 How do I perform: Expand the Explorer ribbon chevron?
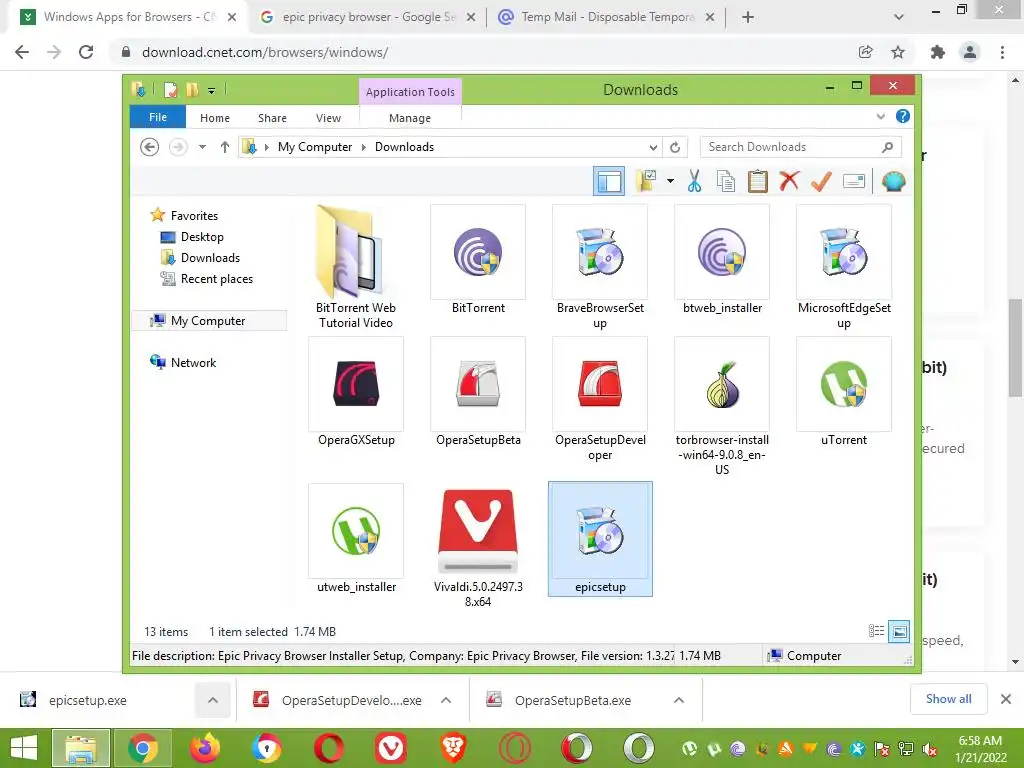click(880, 116)
